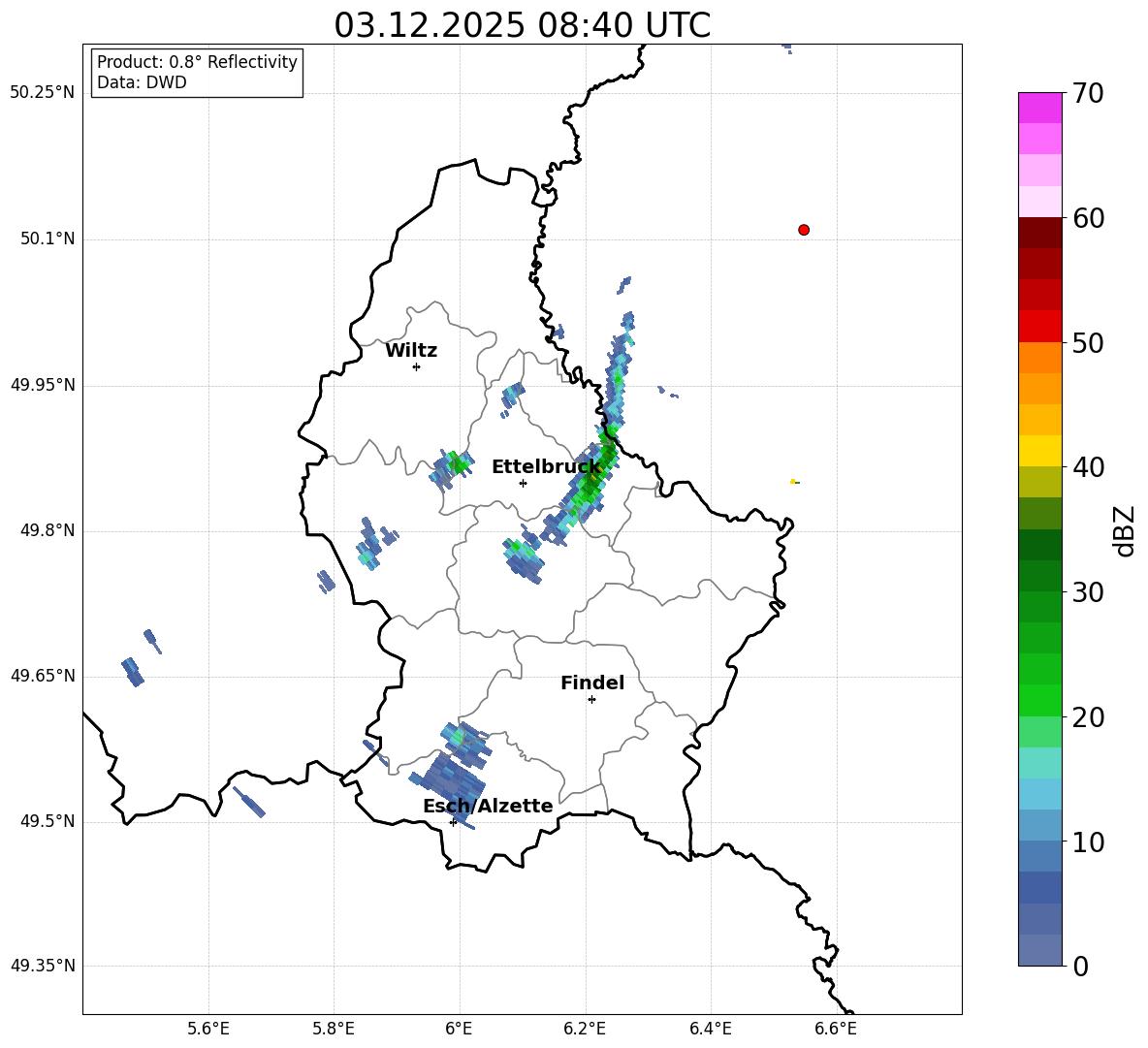Click the Ettelbruck city label
The image size is (1148, 1048).
point(546,467)
